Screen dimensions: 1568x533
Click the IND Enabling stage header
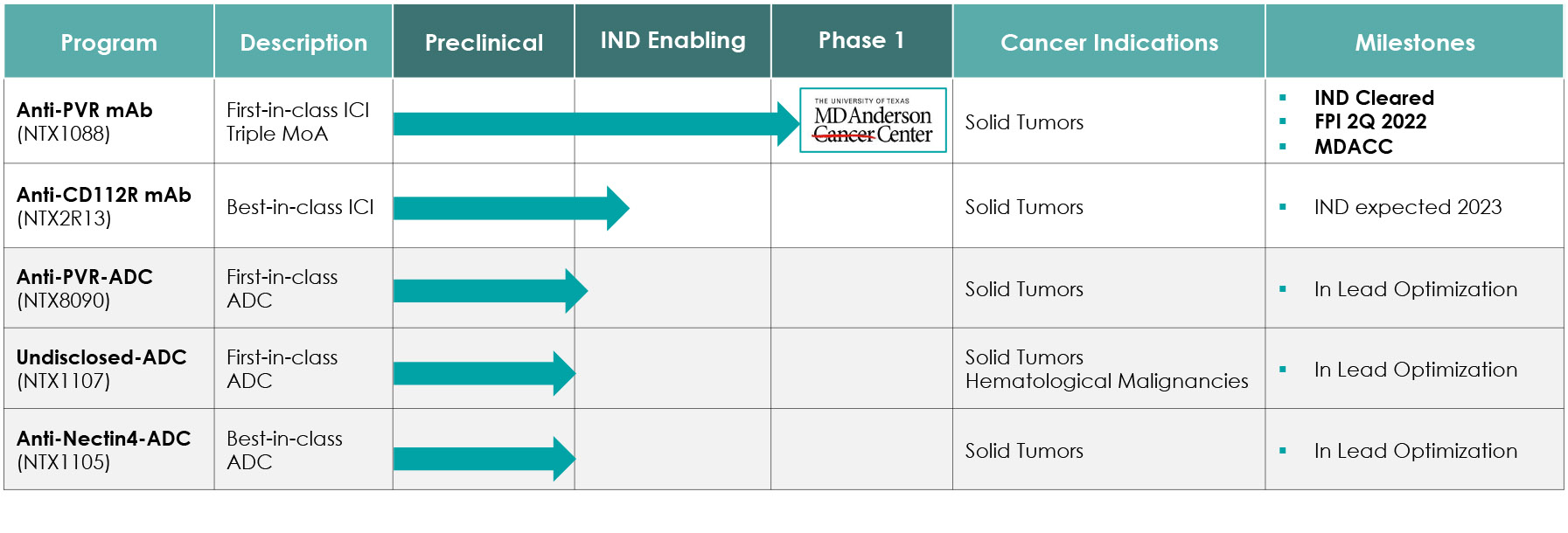672,41
